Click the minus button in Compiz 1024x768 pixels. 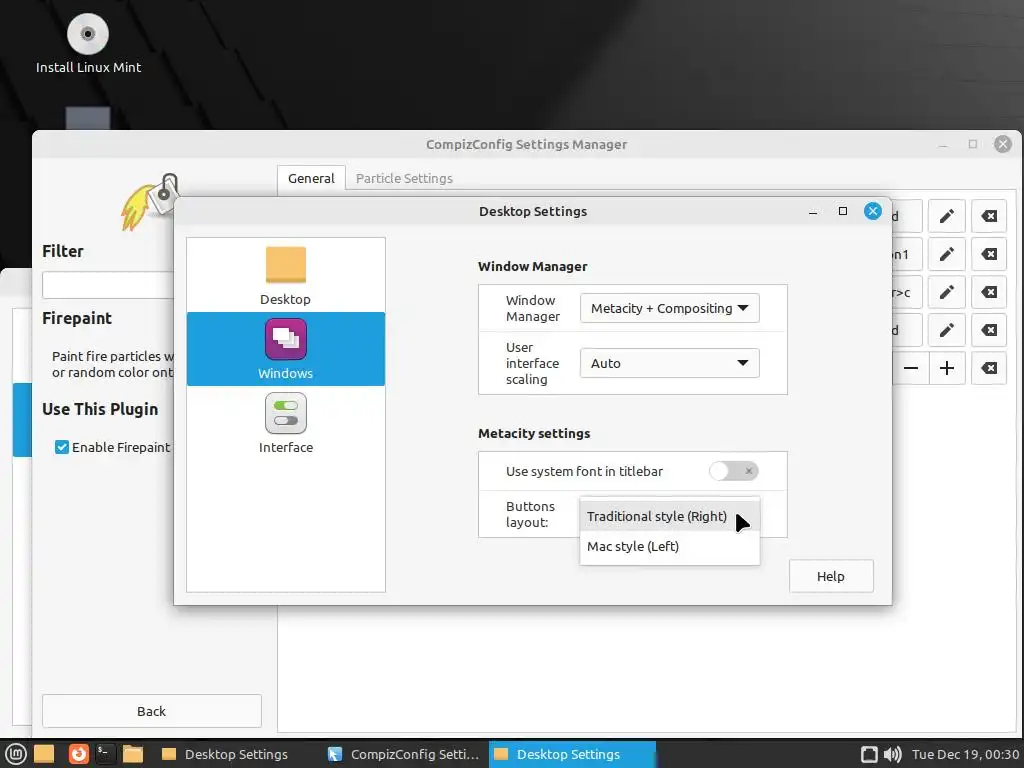point(910,368)
